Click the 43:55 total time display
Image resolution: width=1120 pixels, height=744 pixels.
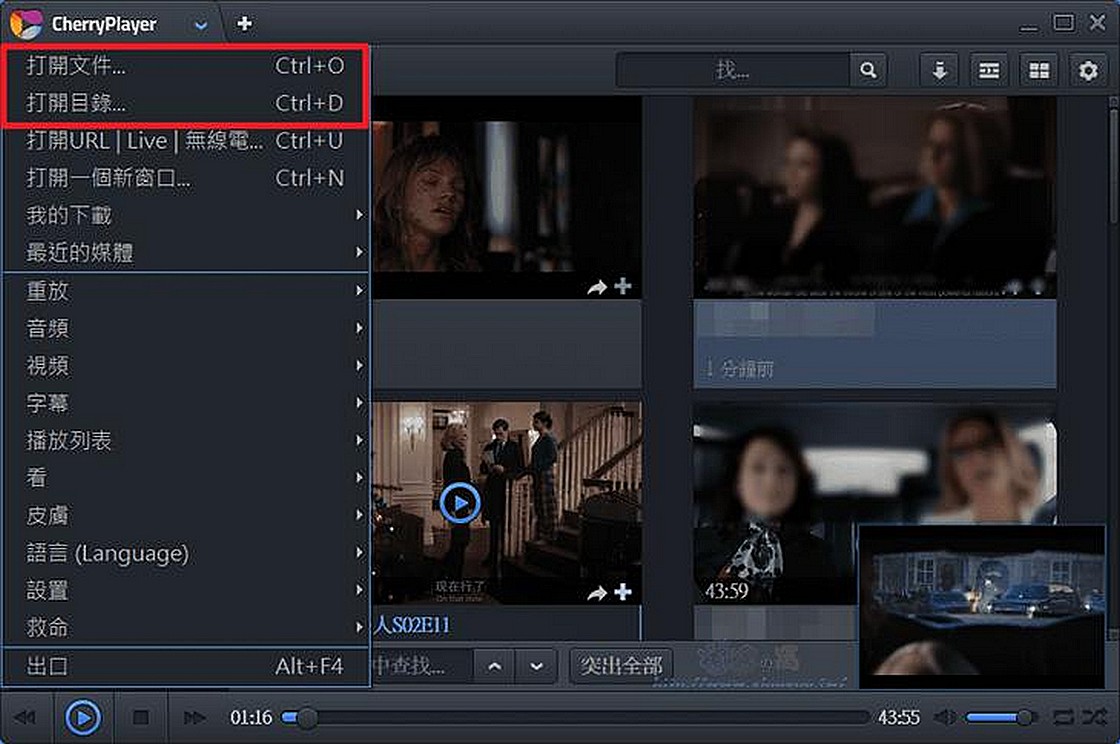pos(899,717)
